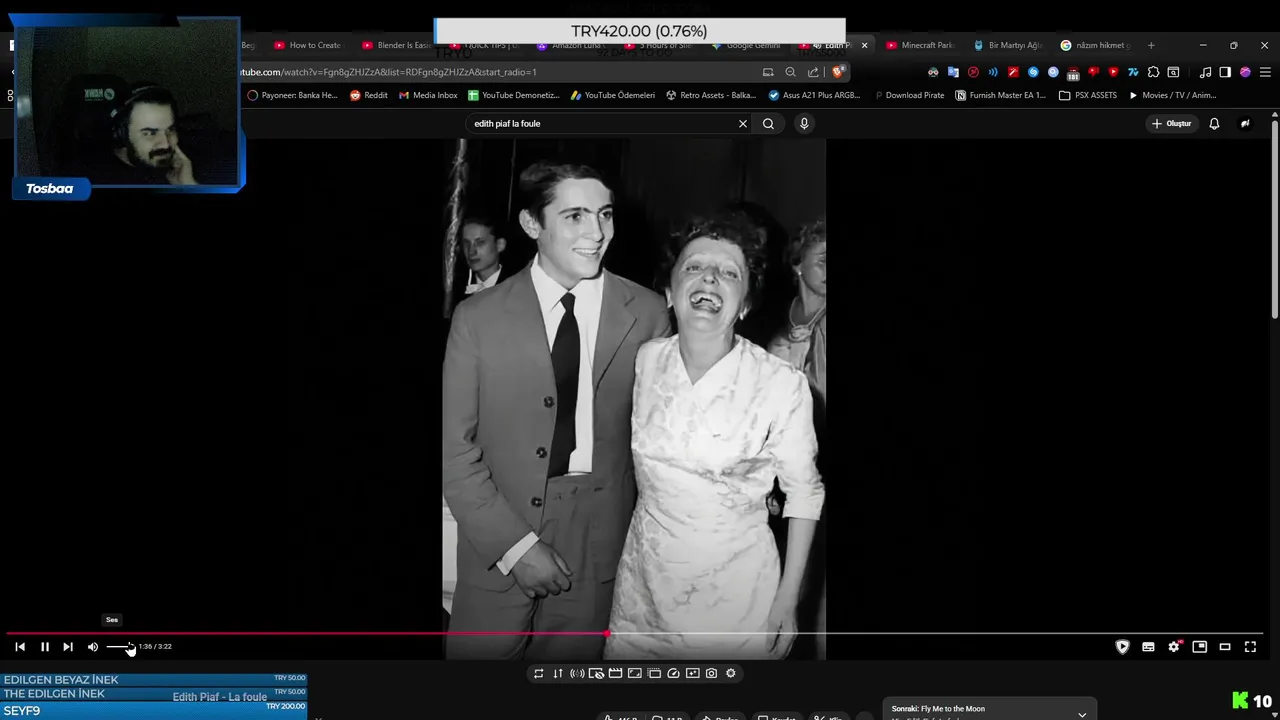Expand the PSX ASSETS bookmark folder
1280x720 pixels.
(1088, 95)
